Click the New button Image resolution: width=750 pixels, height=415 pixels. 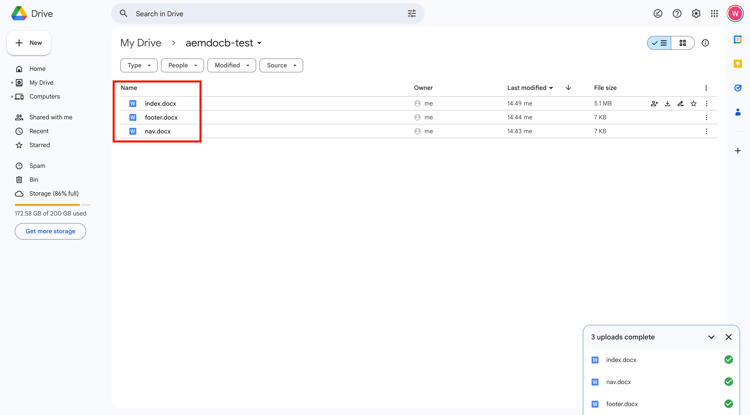[29, 43]
